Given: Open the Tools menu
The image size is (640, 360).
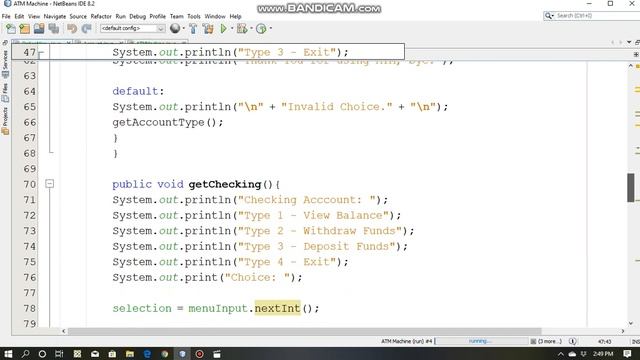Looking at the screenshot, I should [194, 16].
